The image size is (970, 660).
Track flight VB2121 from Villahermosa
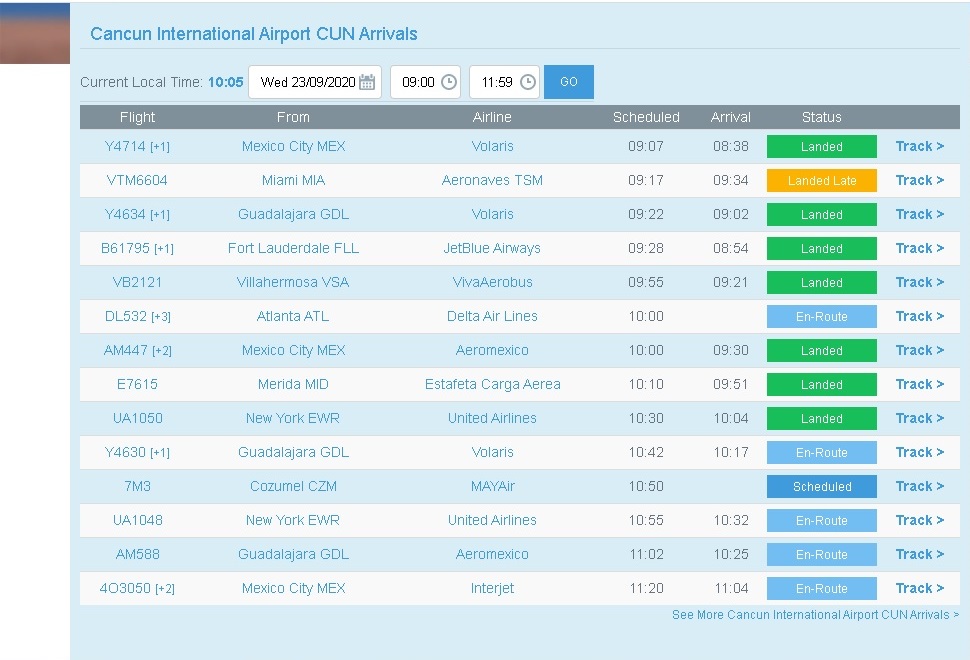click(920, 282)
